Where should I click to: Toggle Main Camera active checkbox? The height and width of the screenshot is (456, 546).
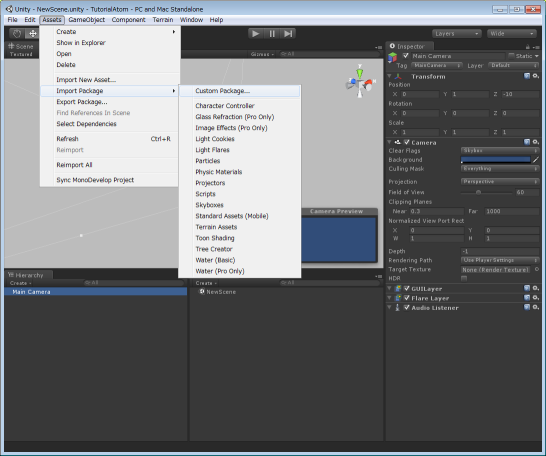pos(406,56)
